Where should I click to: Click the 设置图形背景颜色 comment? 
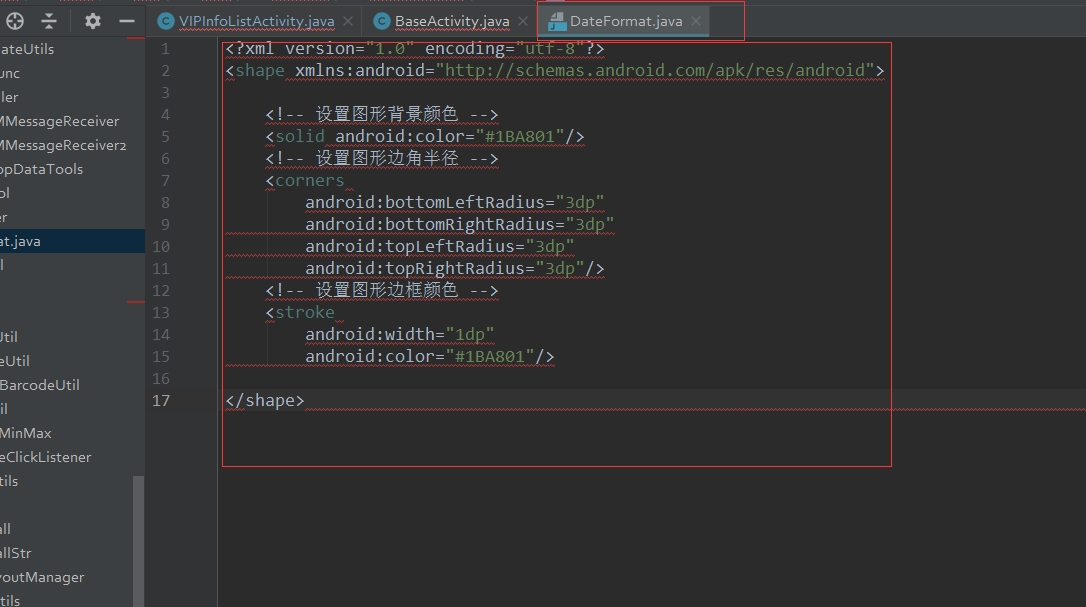[382, 114]
